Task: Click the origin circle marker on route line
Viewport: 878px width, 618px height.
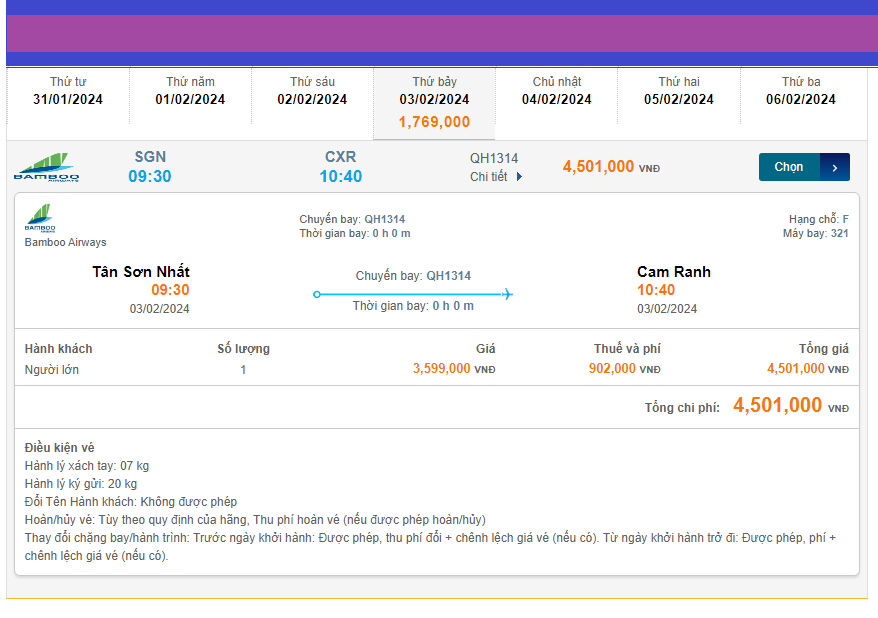Action: pos(317,294)
